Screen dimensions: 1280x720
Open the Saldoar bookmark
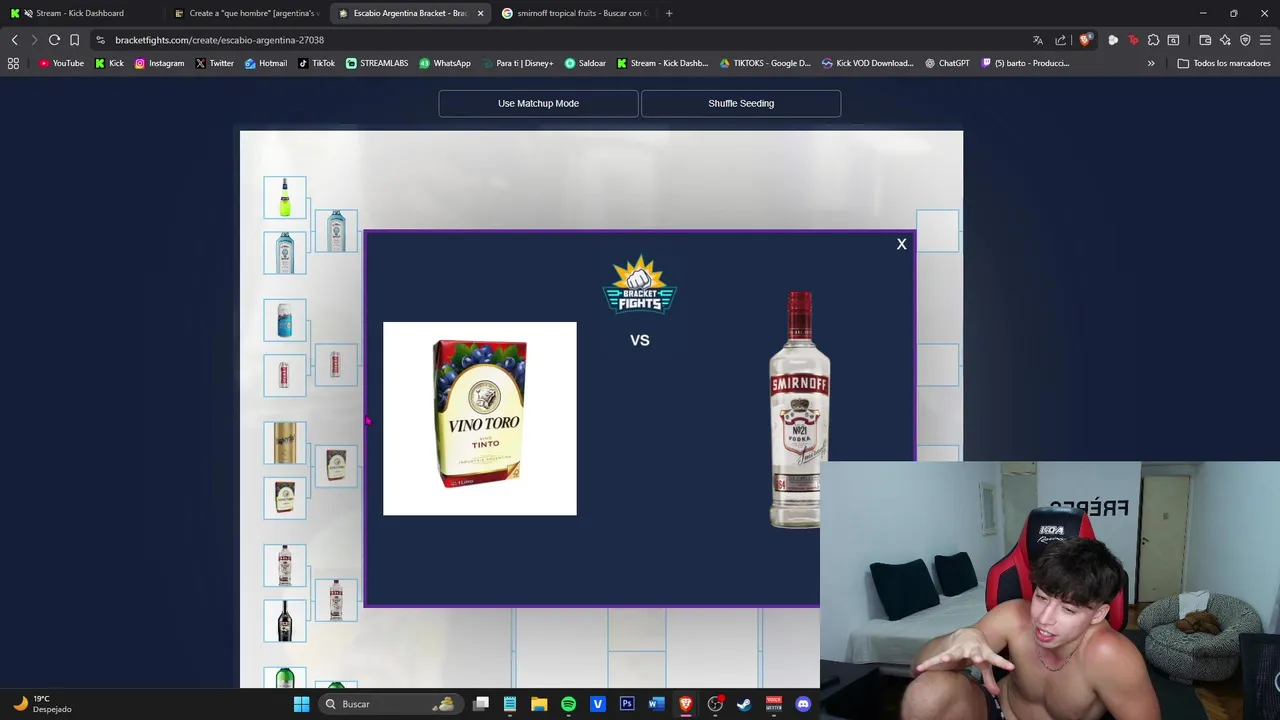585,63
